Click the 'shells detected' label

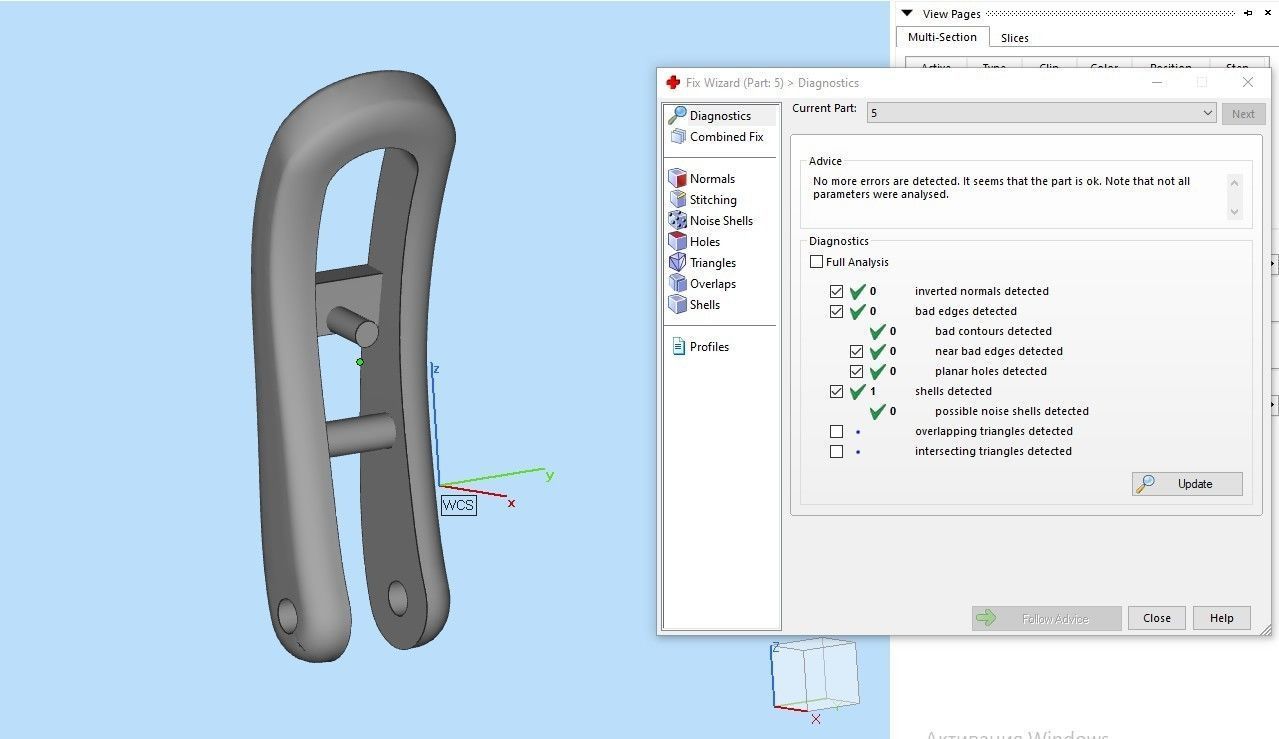pos(953,391)
